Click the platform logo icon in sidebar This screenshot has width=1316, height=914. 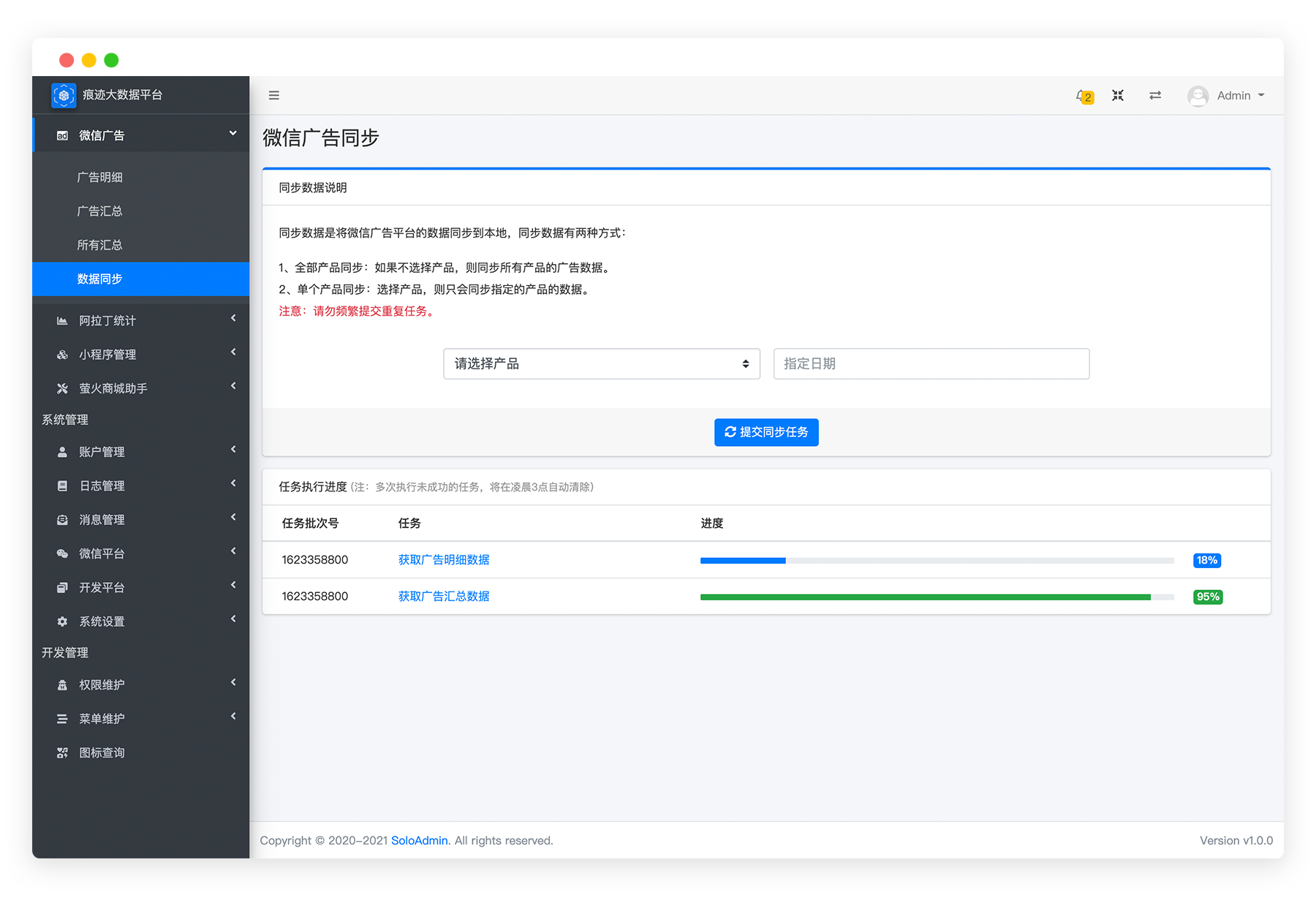[64, 95]
